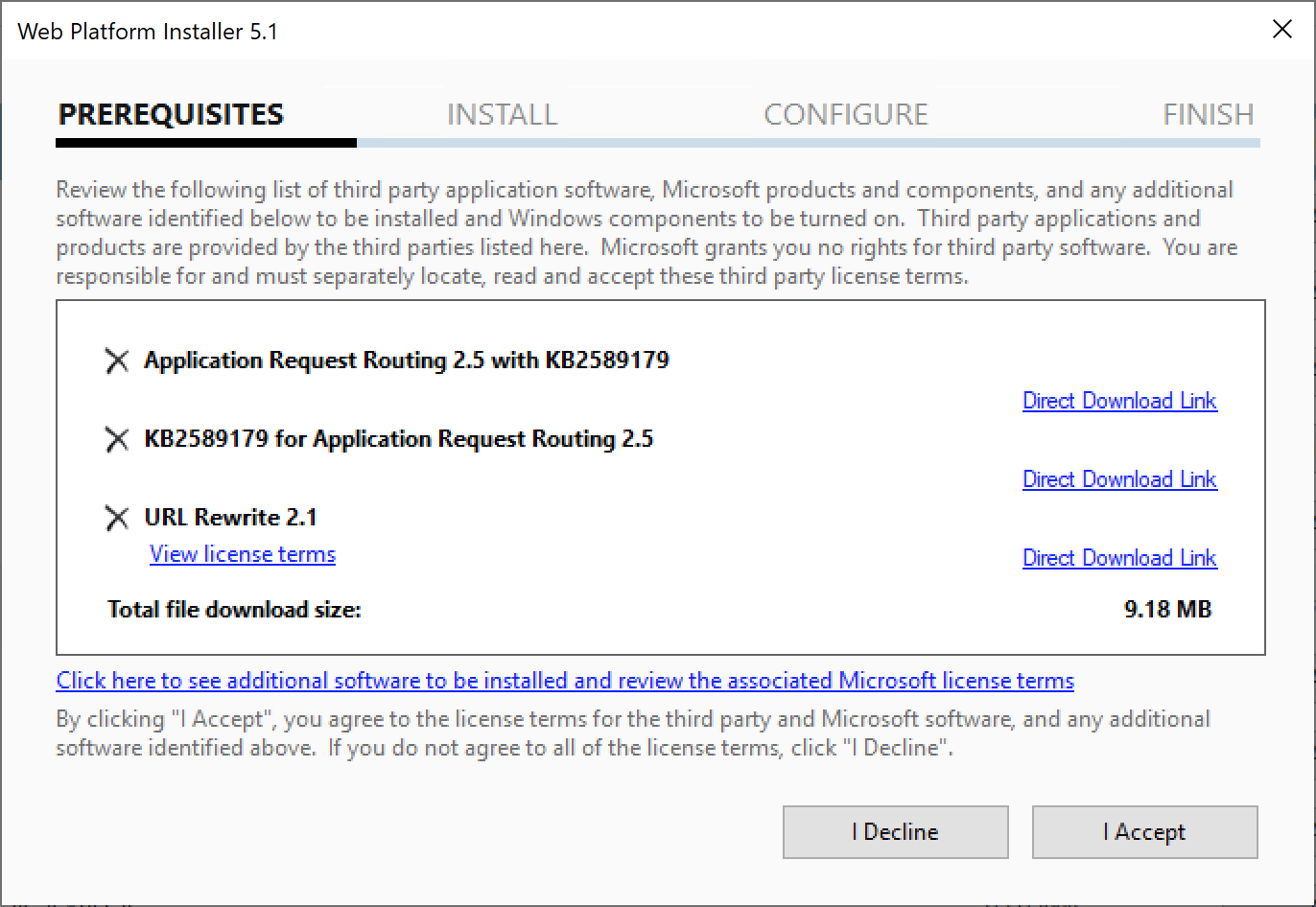The height and width of the screenshot is (907, 1316).
Task: View license terms for URL Rewrite 2.1
Action: point(243,554)
